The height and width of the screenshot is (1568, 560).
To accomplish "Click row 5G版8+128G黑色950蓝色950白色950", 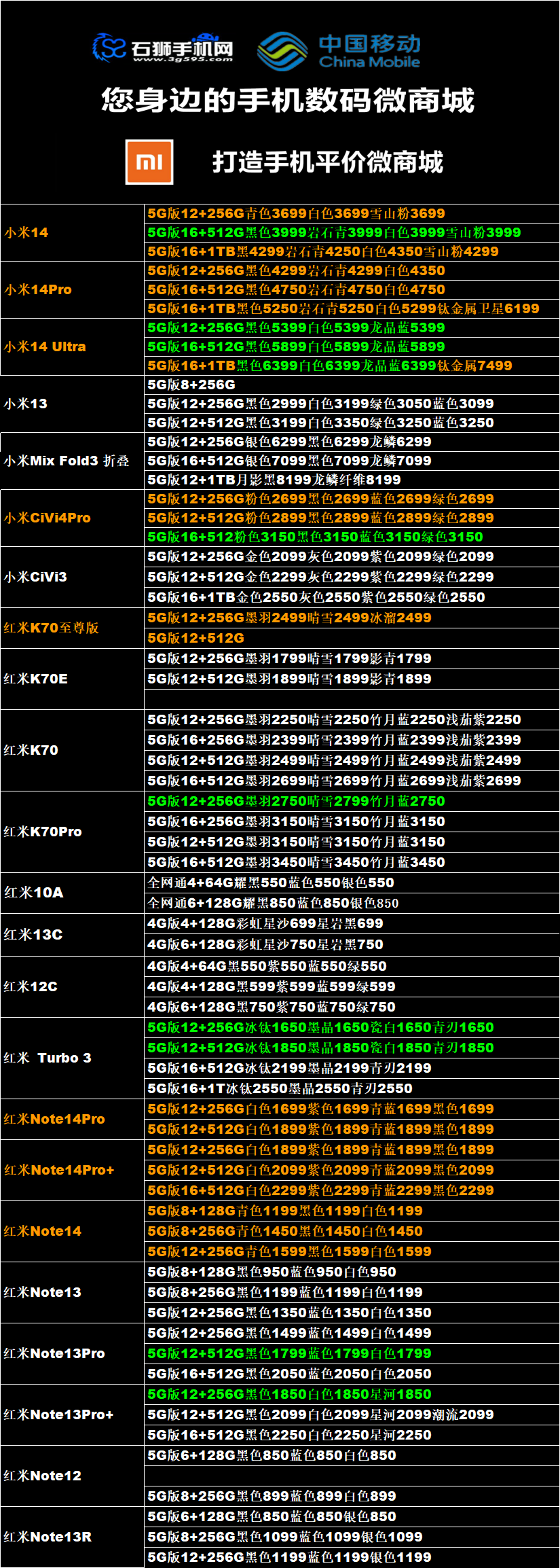I will [352, 1272].
